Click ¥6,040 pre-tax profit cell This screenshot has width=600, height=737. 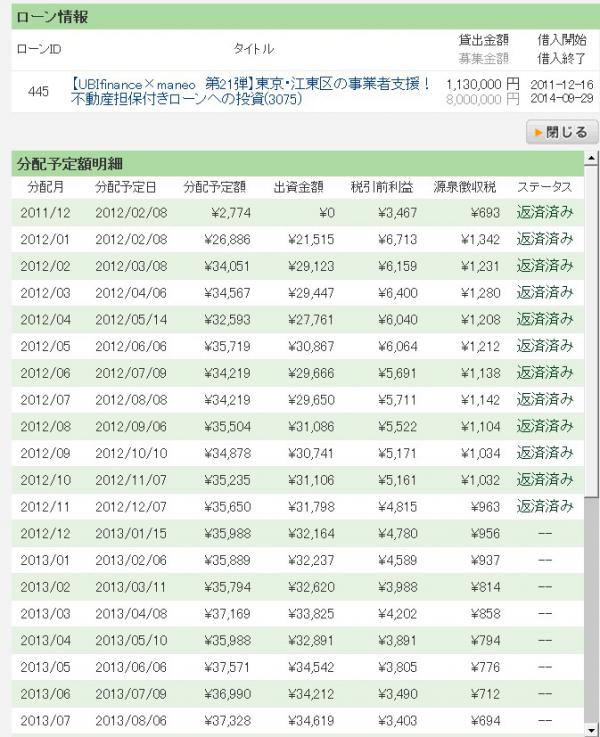[x=397, y=320]
